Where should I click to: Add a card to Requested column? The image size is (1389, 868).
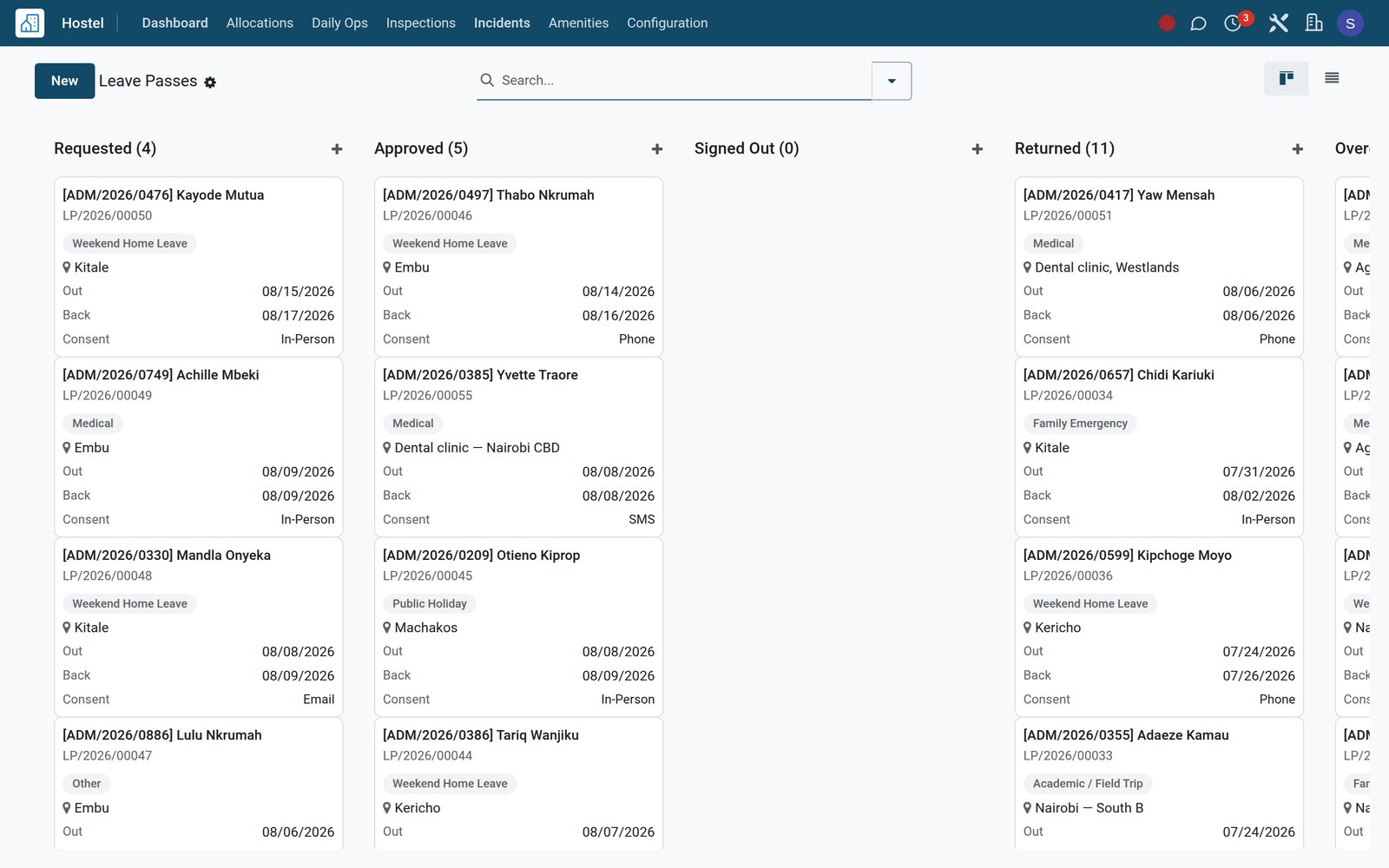(x=337, y=149)
